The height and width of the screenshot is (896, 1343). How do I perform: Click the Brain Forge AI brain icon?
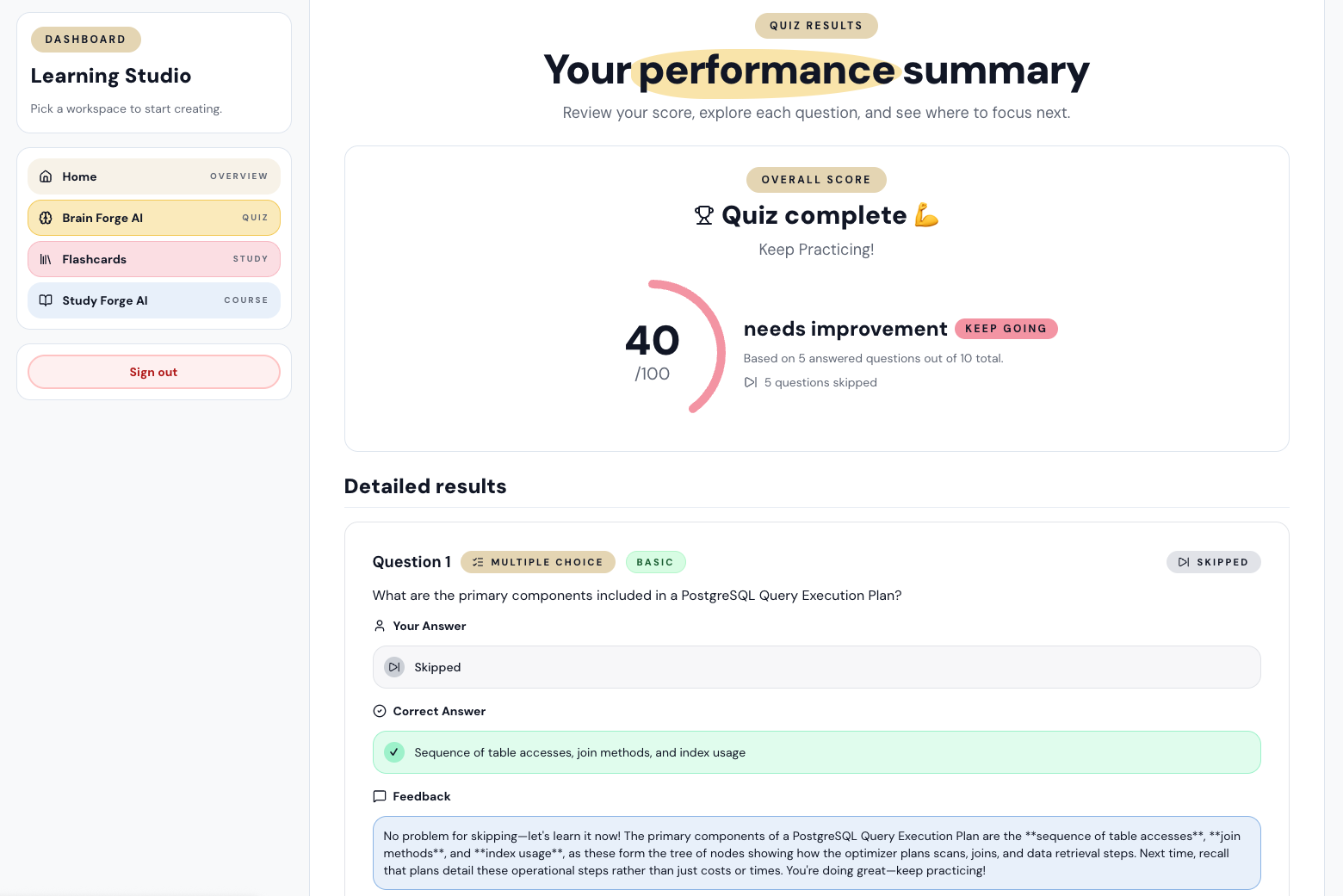(46, 218)
